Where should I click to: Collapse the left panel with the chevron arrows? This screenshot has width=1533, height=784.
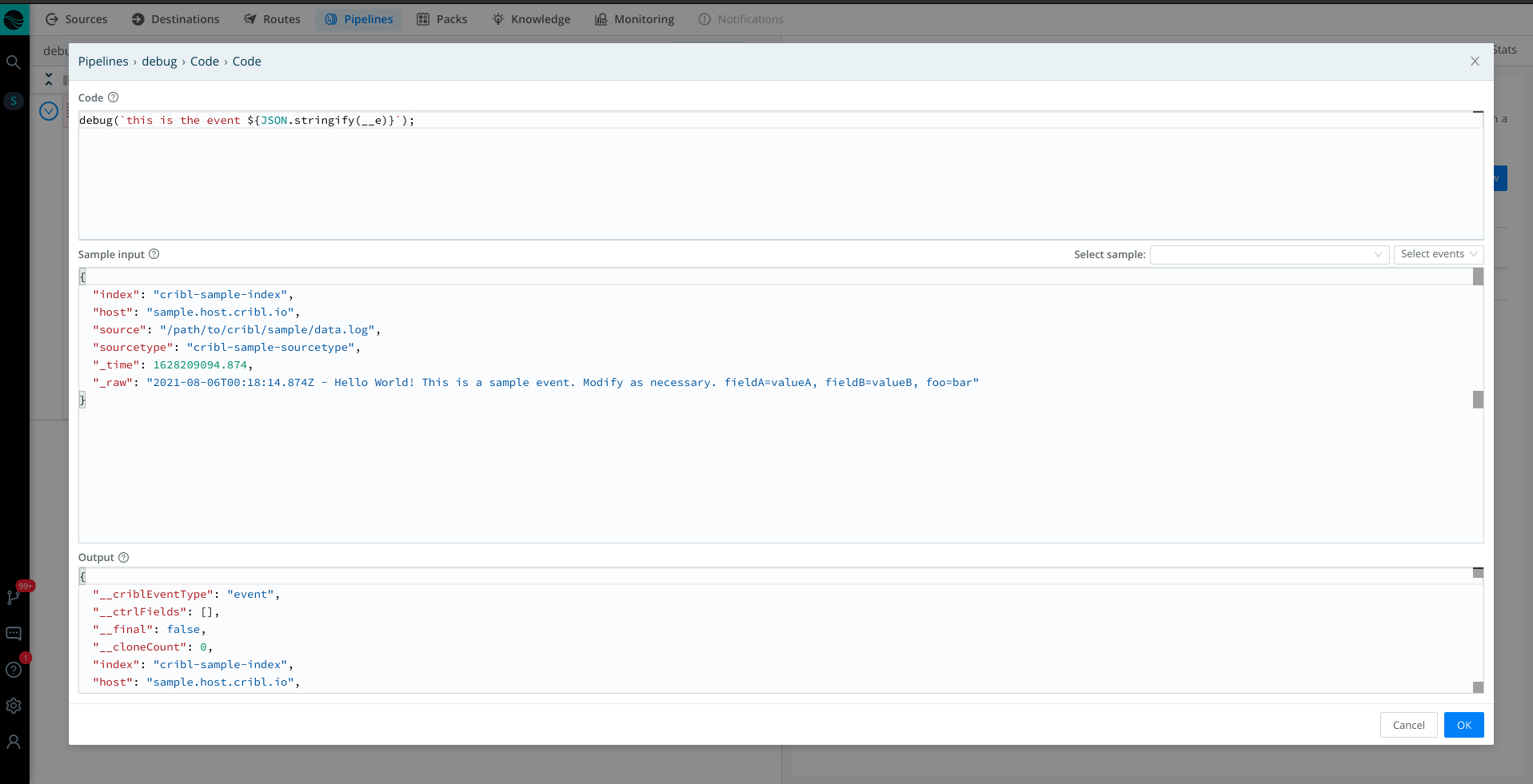coord(48,79)
